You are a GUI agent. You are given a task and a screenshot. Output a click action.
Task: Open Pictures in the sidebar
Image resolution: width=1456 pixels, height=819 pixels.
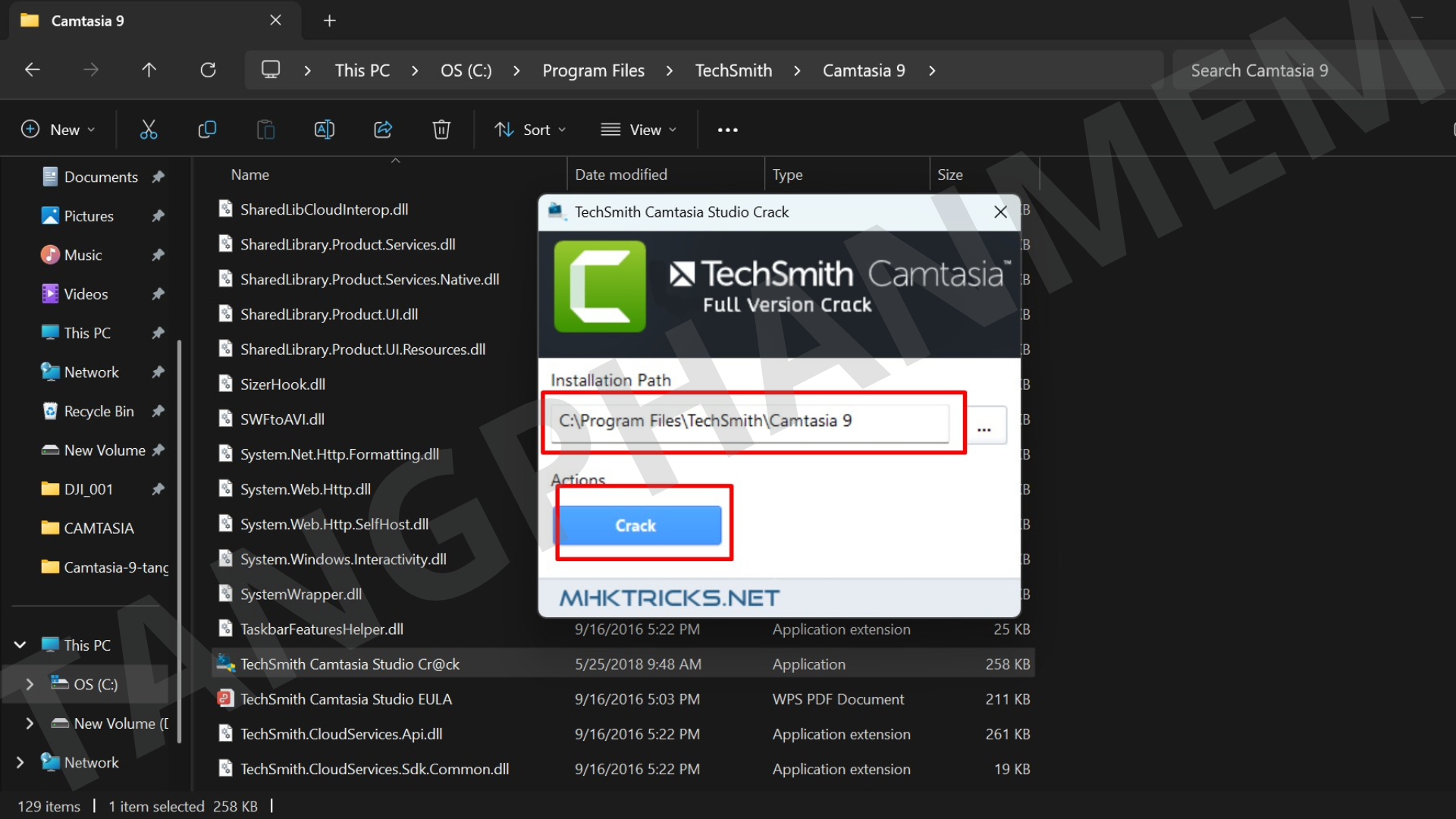(89, 216)
